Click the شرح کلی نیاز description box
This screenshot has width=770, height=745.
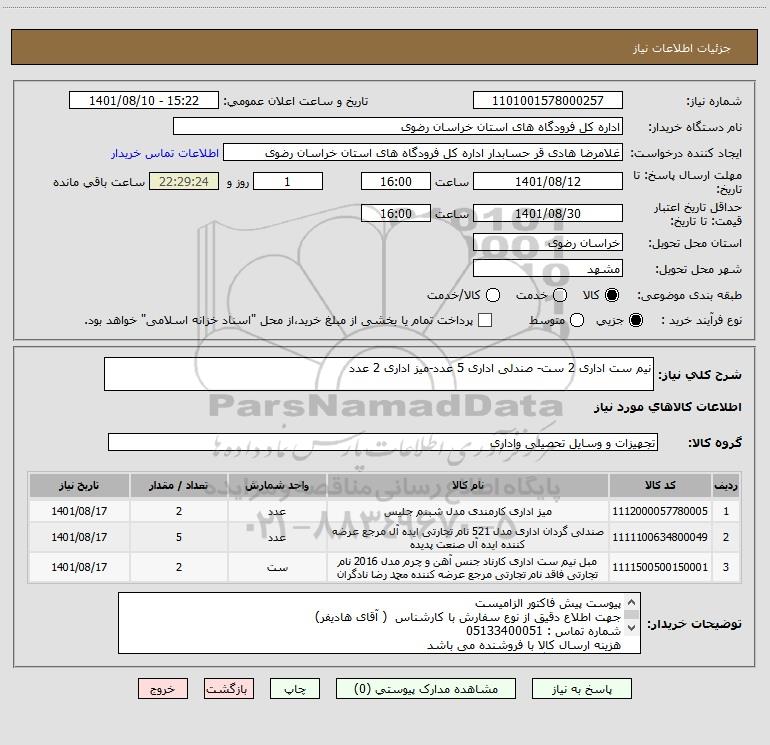[x=379, y=374]
